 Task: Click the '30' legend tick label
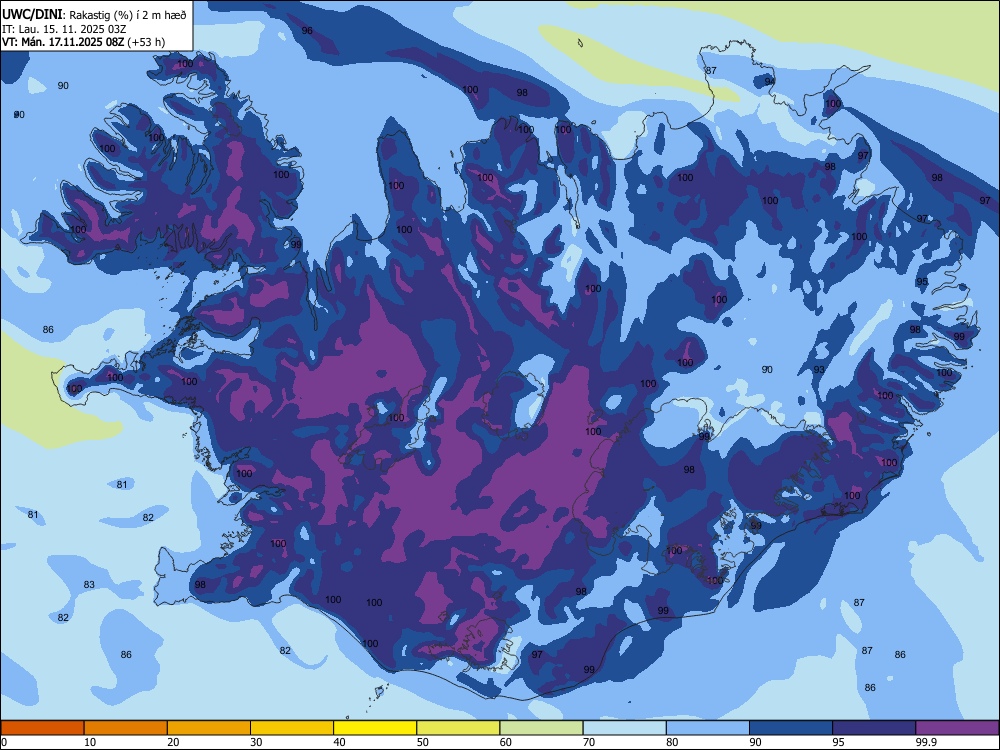click(x=256, y=742)
